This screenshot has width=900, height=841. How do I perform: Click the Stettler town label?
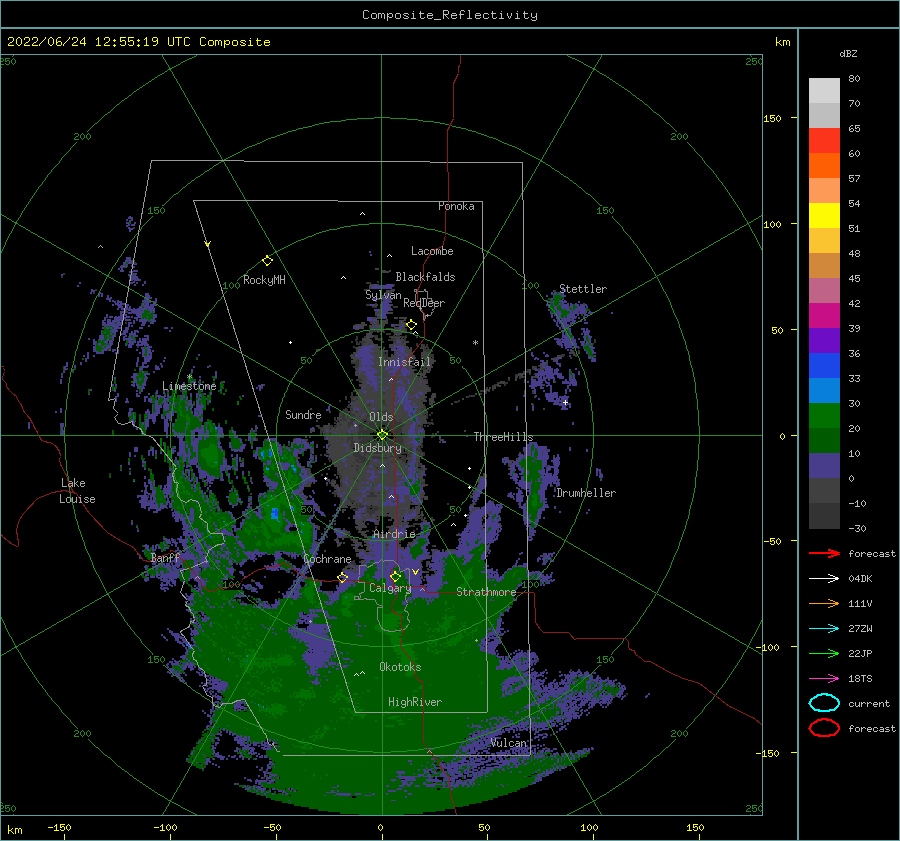pos(583,289)
